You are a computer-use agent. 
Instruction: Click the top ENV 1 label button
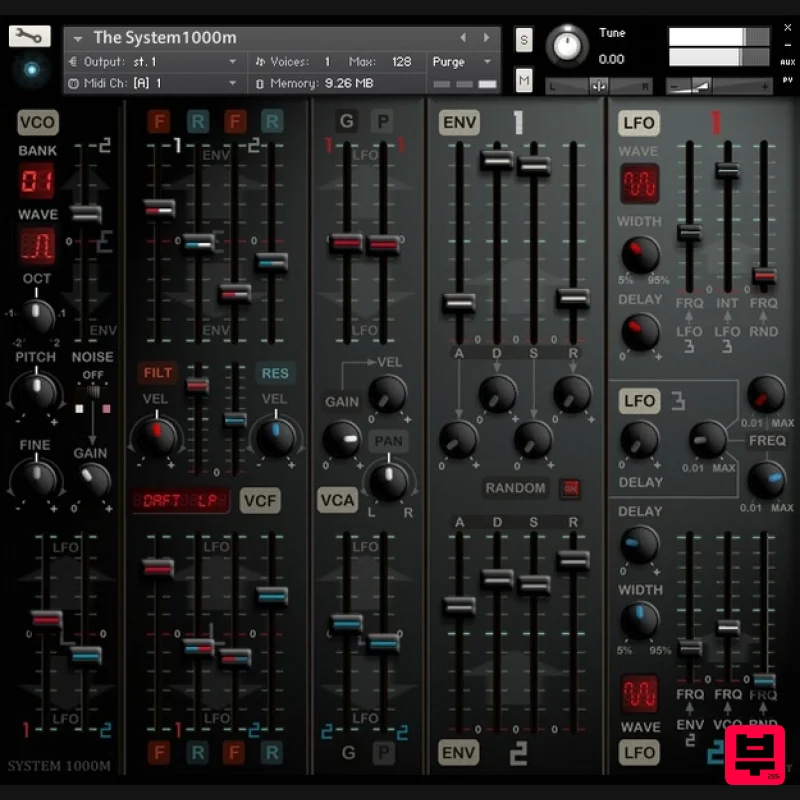(459, 122)
